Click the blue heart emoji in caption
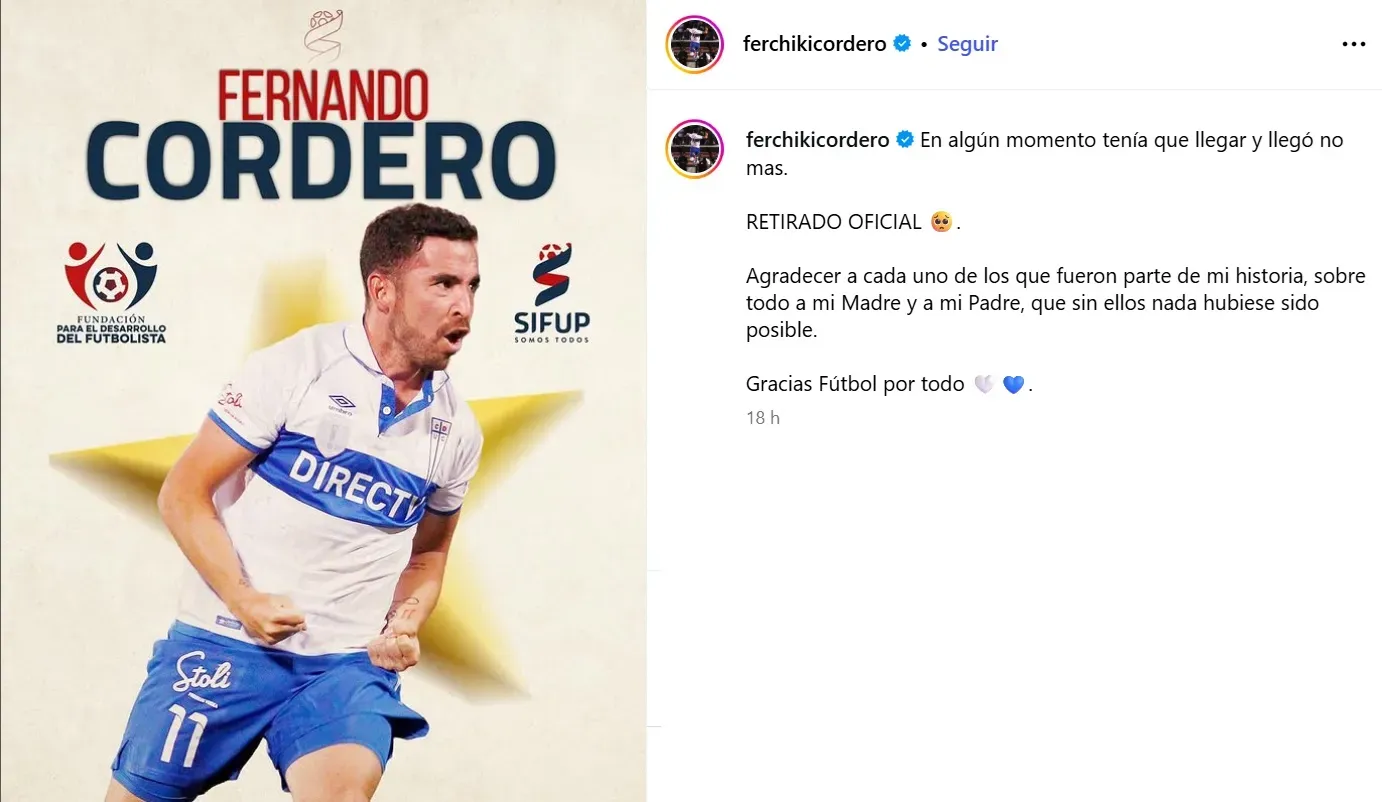The width and height of the screenshot is (1382, 802). click(x=1013, y=384)
